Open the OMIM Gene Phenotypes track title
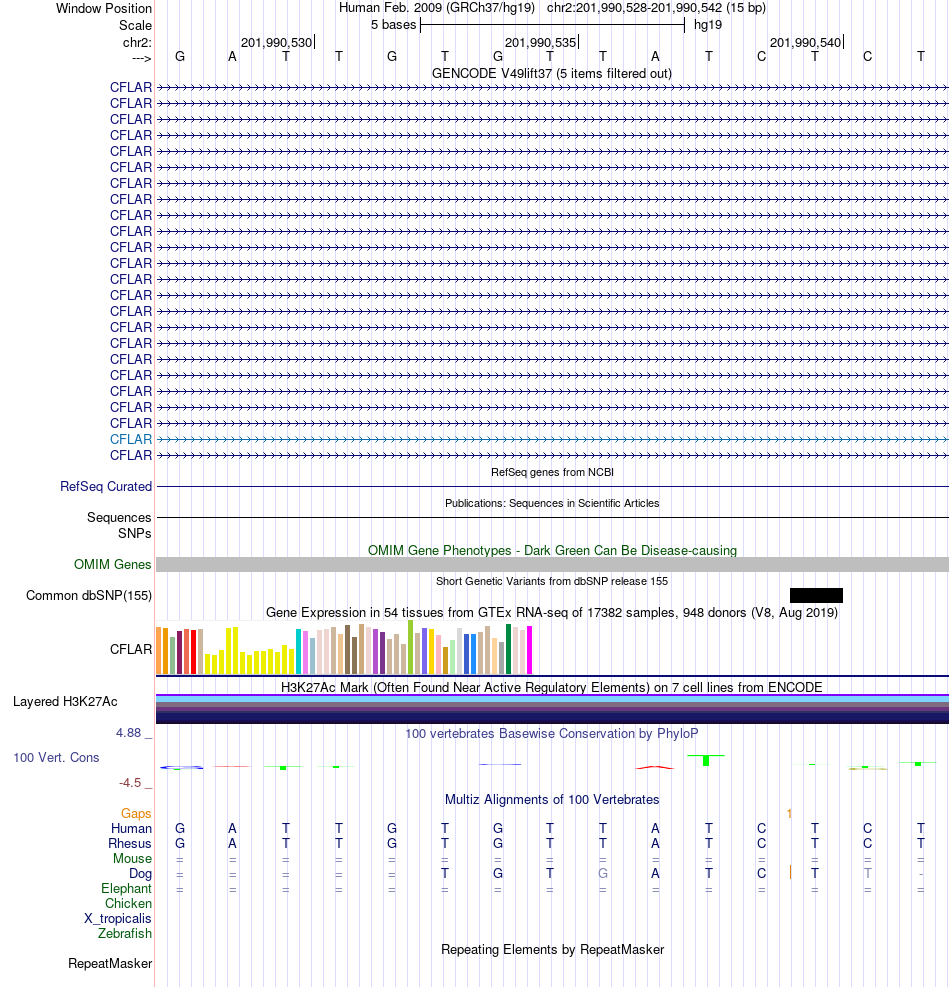The height and width of the screenshot is (987, 950). pyautogui.click(x=552, y=550)
